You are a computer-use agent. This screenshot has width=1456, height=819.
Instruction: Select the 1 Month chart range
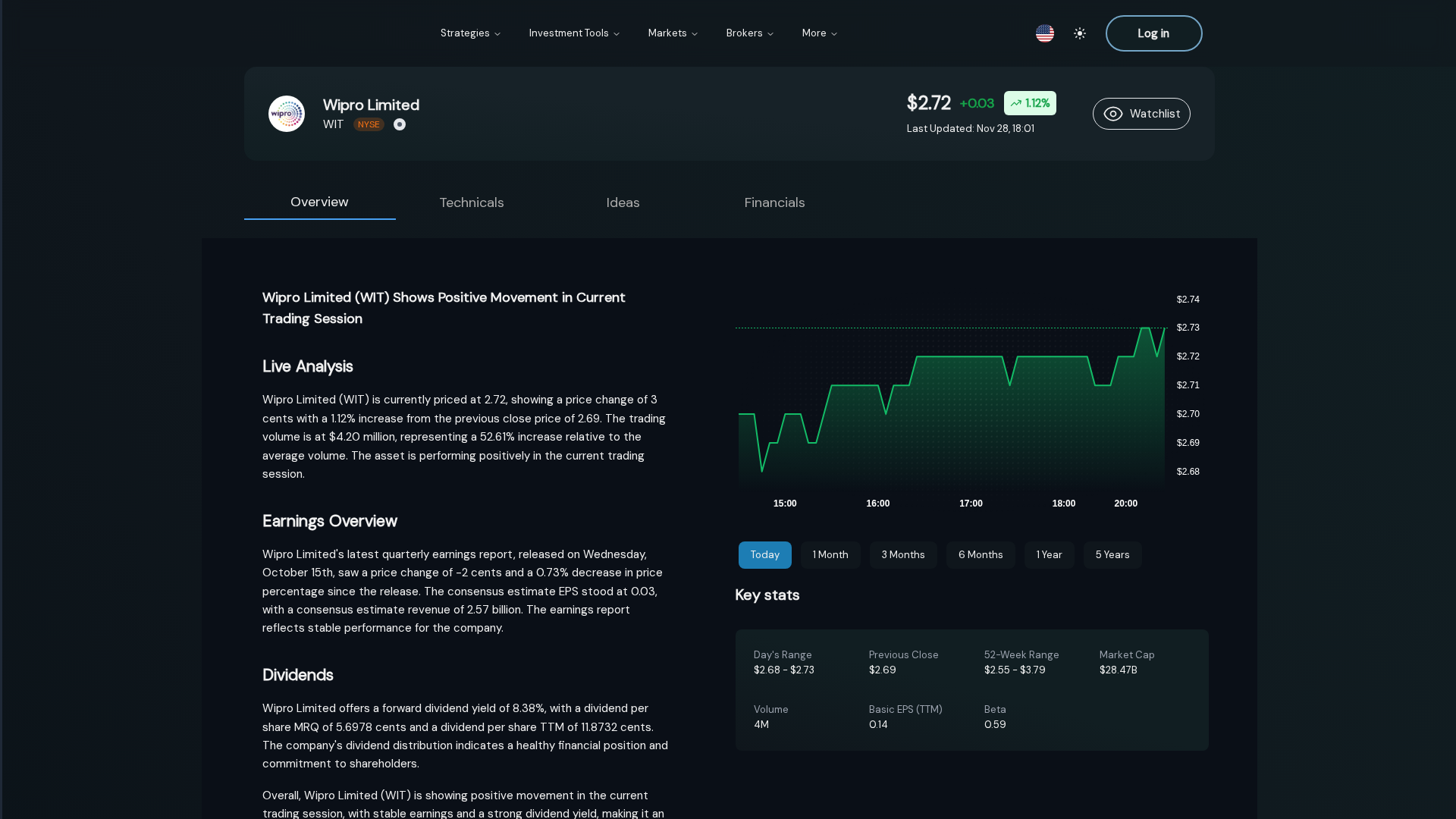coord(830,555)
